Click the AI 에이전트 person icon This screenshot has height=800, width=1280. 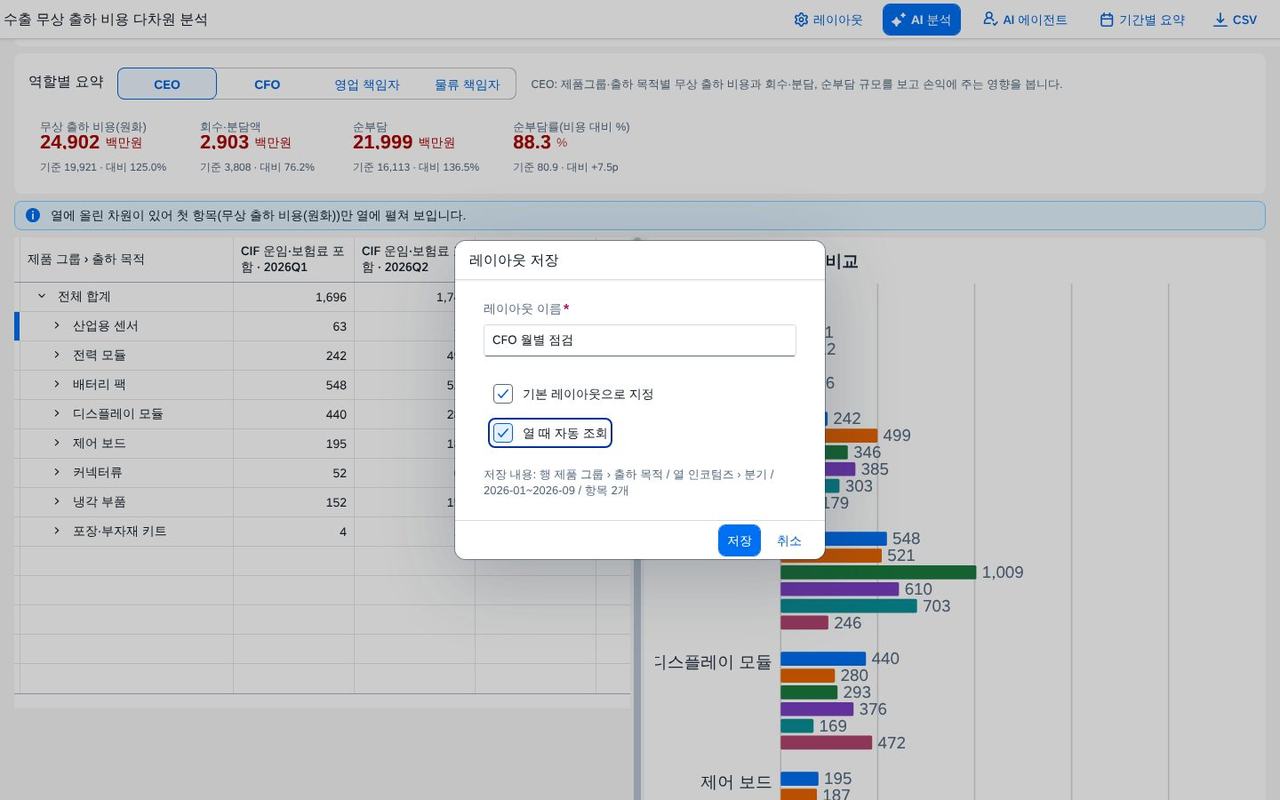click(x=990, y=19)
